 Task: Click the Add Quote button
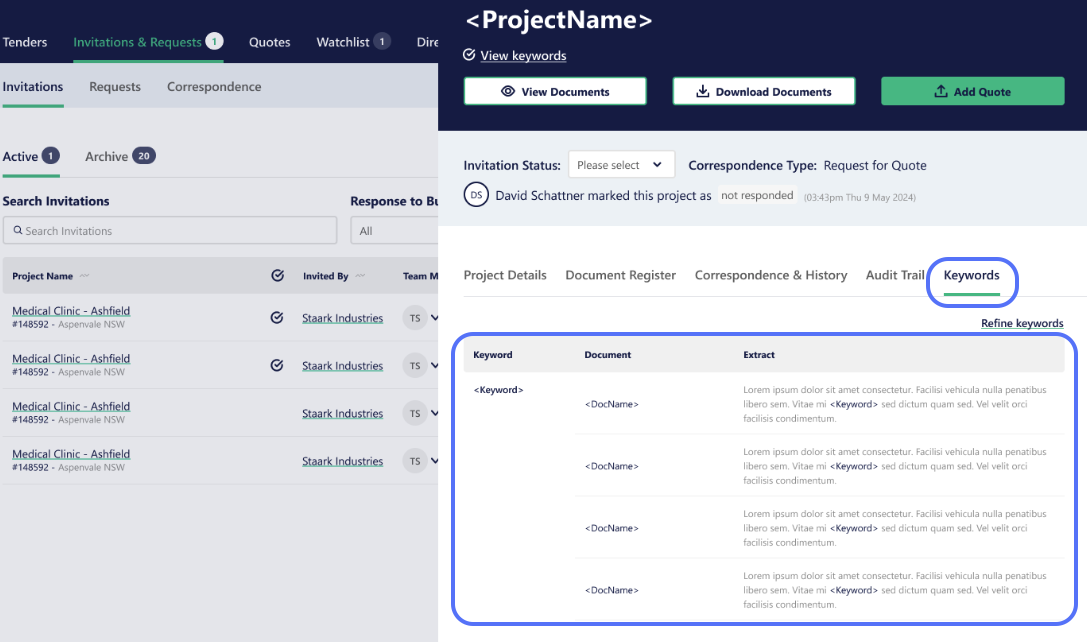(973, 92)
